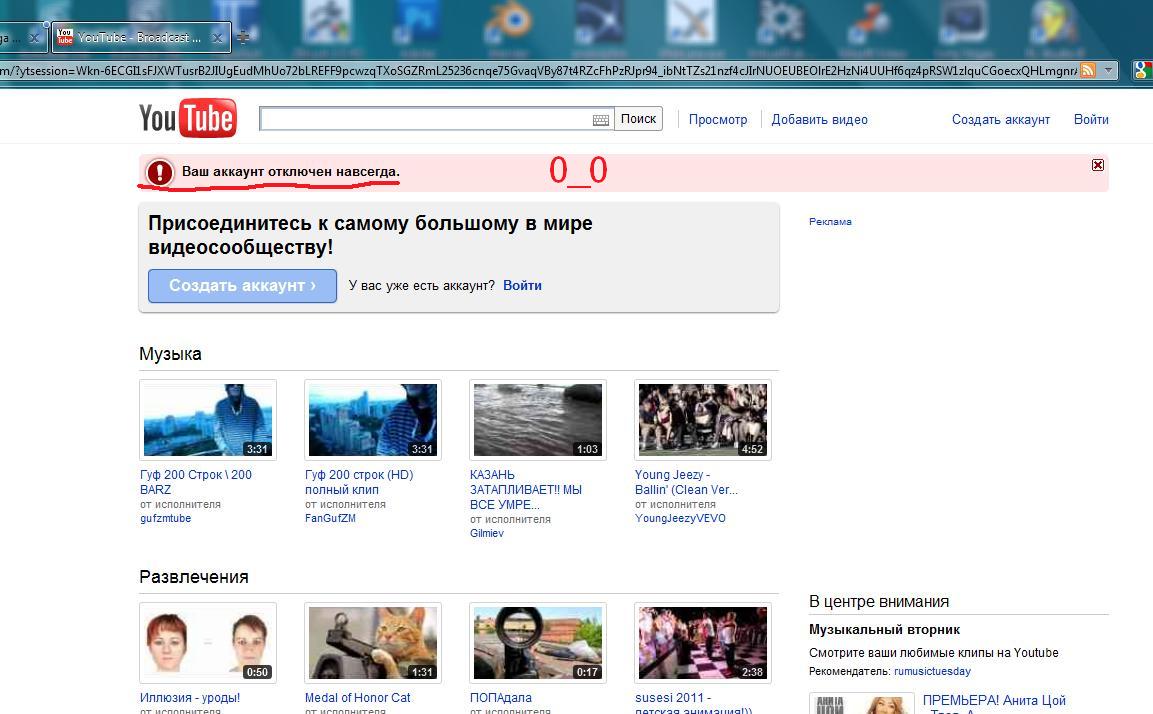Click 'Ваш аккаунт отключен навсегда.' message text

tap(290, 172)
